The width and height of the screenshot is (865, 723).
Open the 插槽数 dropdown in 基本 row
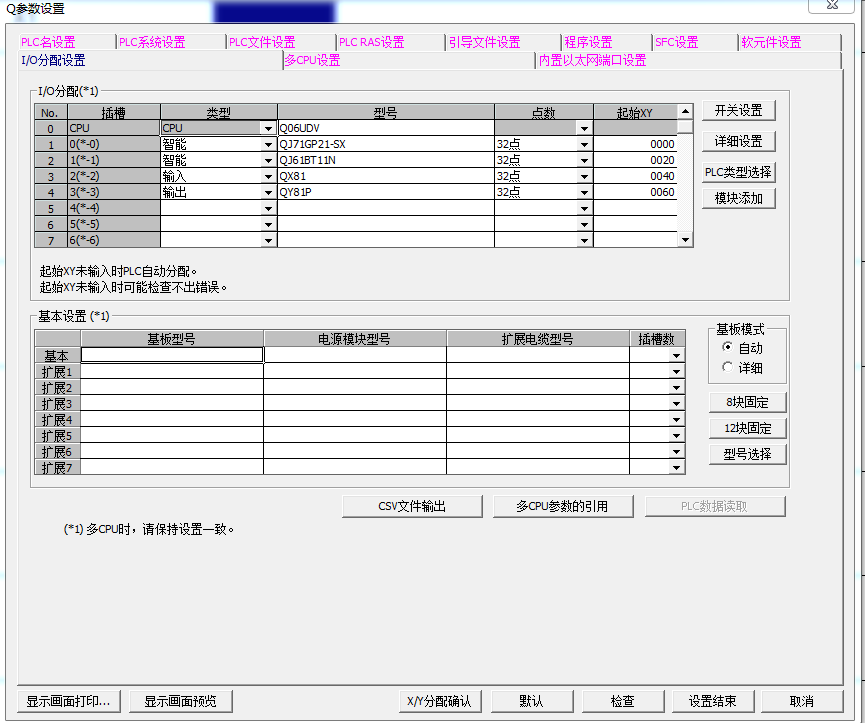[677, 356]
